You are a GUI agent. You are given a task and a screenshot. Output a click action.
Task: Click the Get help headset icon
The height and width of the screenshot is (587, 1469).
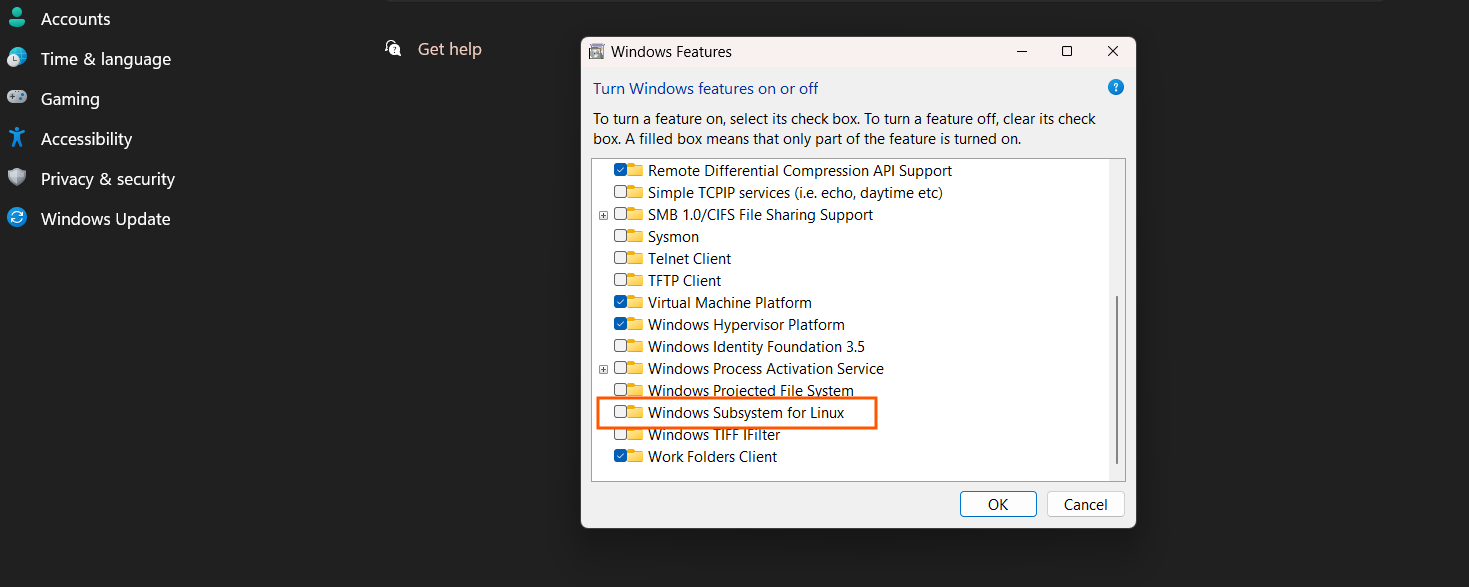point(392,47)
